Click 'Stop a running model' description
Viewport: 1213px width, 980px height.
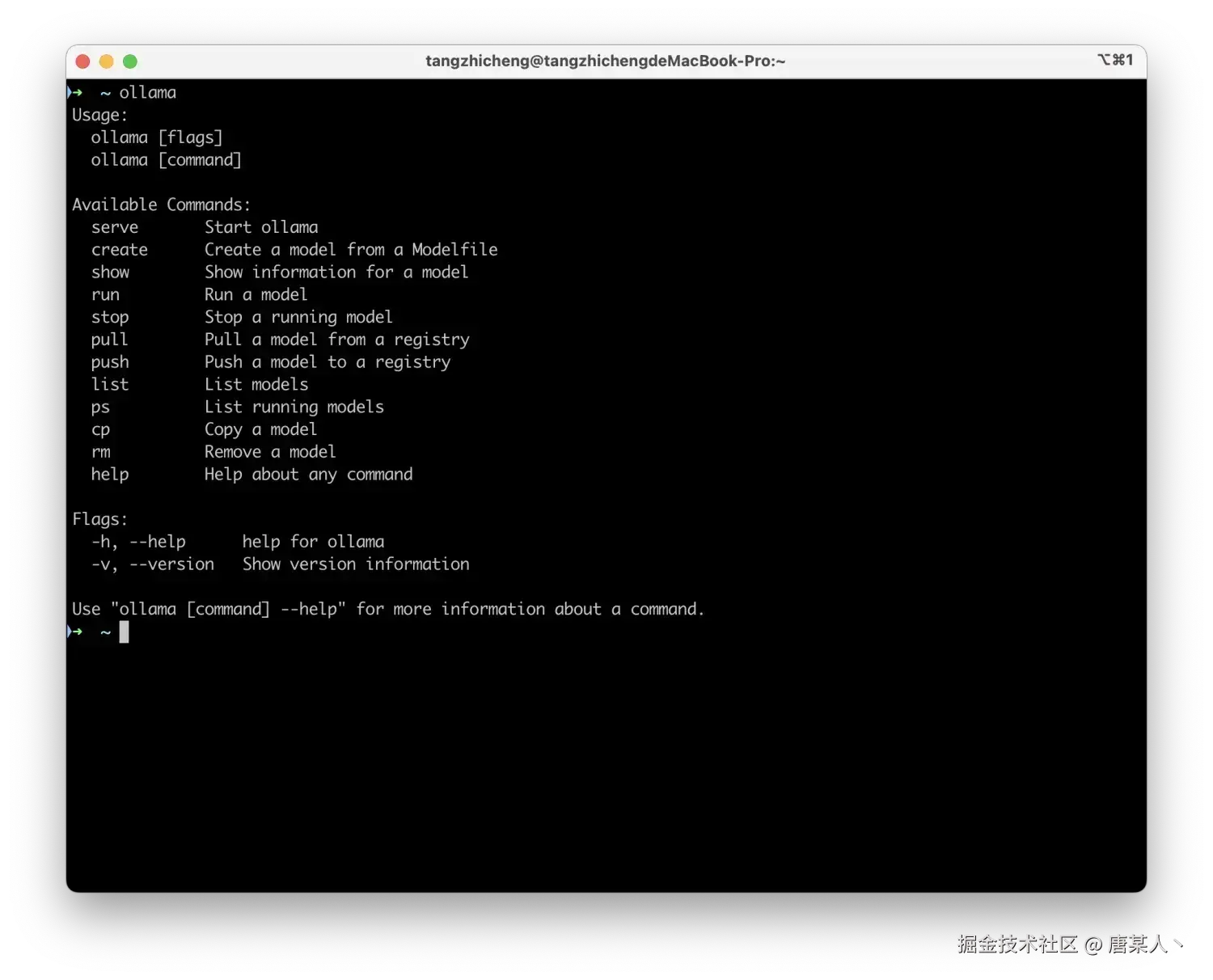[298, 318]
